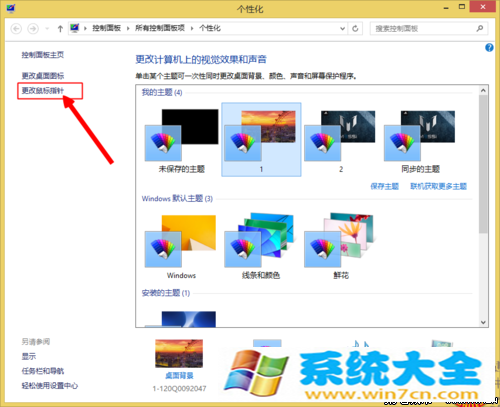Viewport: 500px width, 407px height.
Task: Click the theme list scroll down arrow
Action: point(483,322)
